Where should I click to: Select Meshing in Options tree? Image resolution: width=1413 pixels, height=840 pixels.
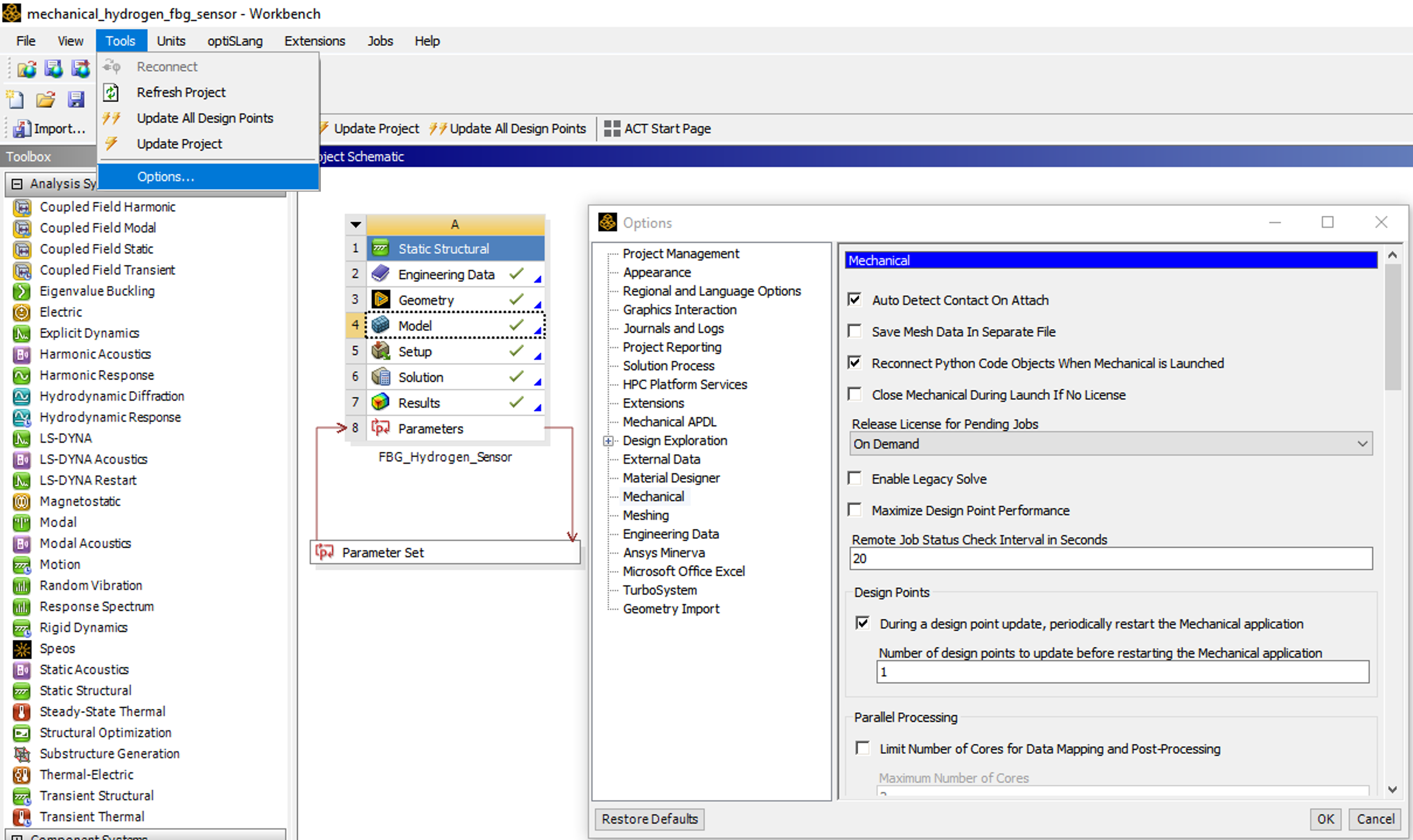[x=645, y=515]
